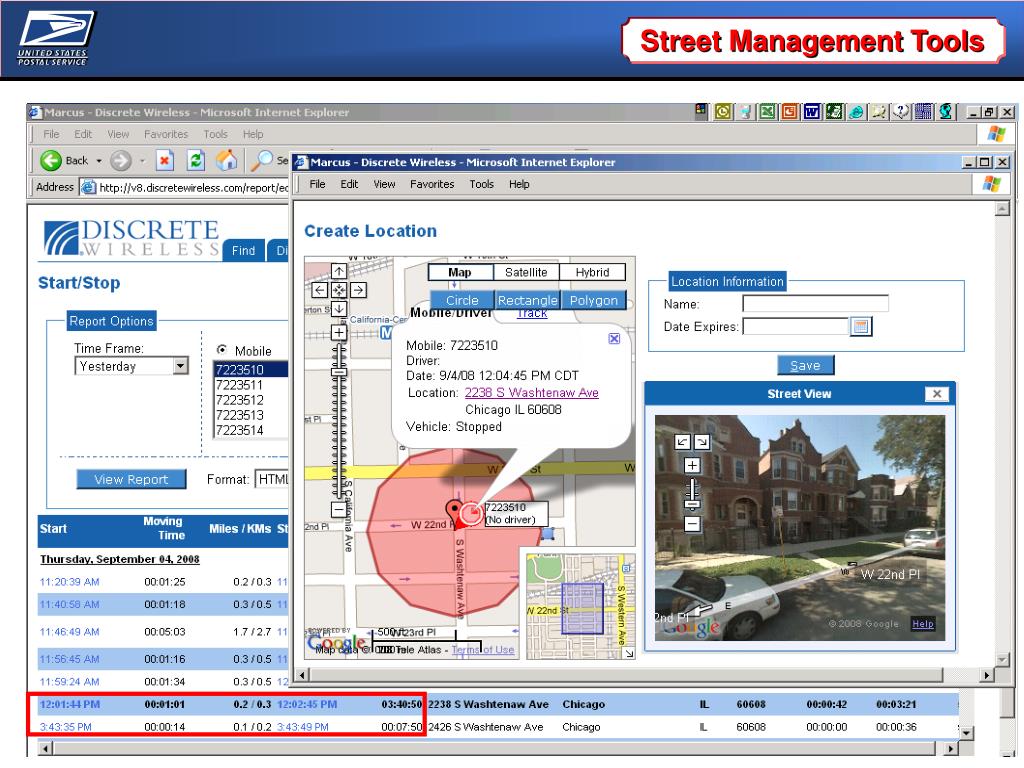Pan the map right with the arrow
Screen dimensions: 1024x768
pyautogui.click(x=358, y=290)
